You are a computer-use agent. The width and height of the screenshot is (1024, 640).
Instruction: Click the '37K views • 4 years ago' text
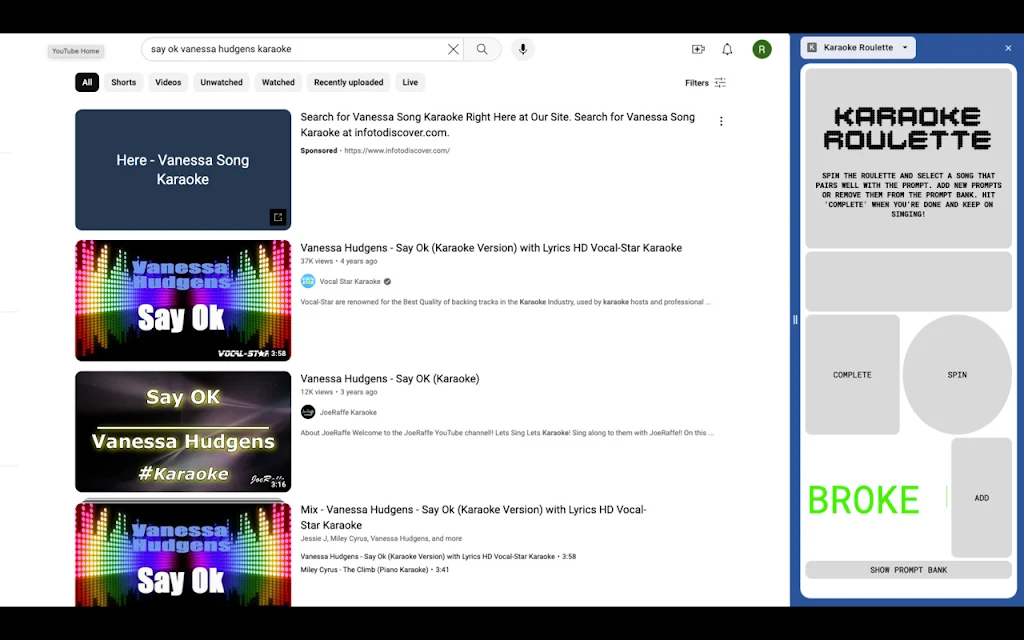coord(339,261)
